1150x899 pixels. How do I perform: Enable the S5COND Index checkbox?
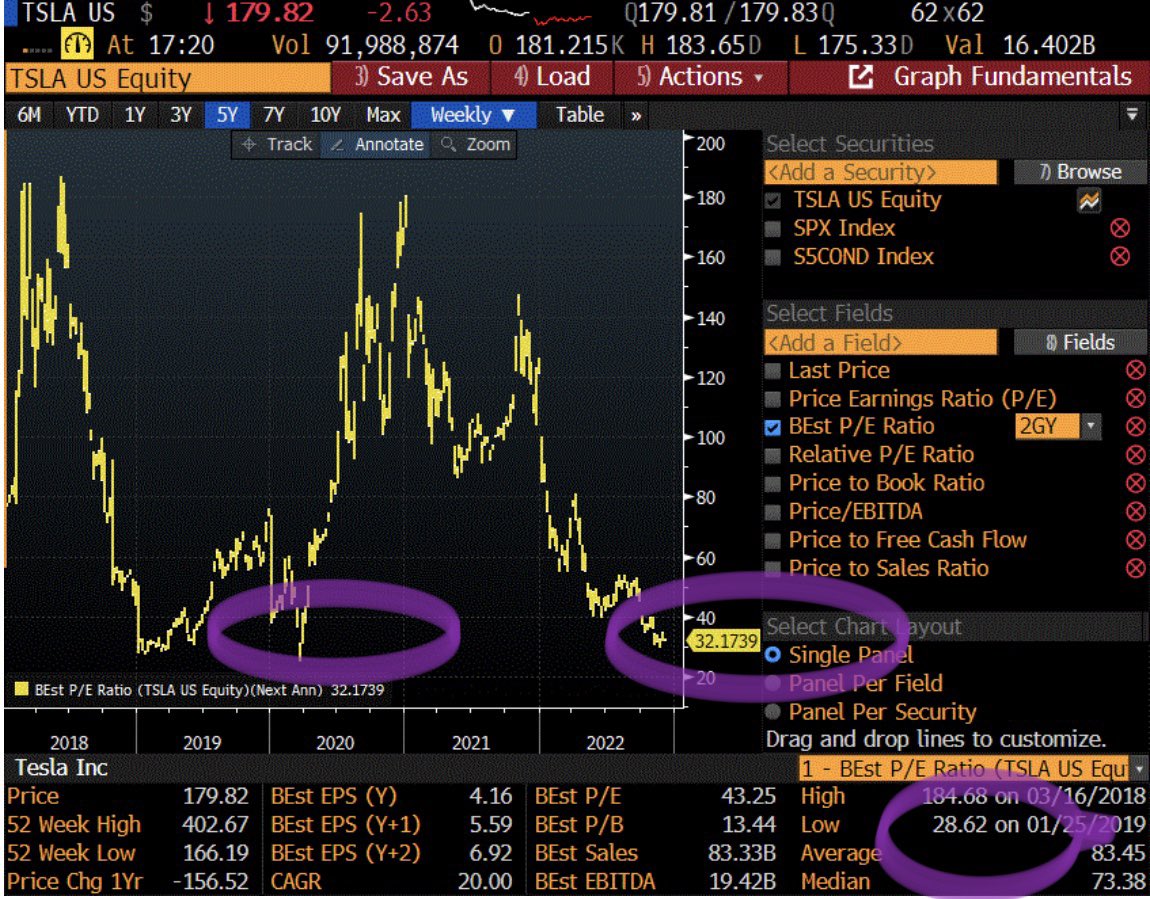tap(773, 257)
